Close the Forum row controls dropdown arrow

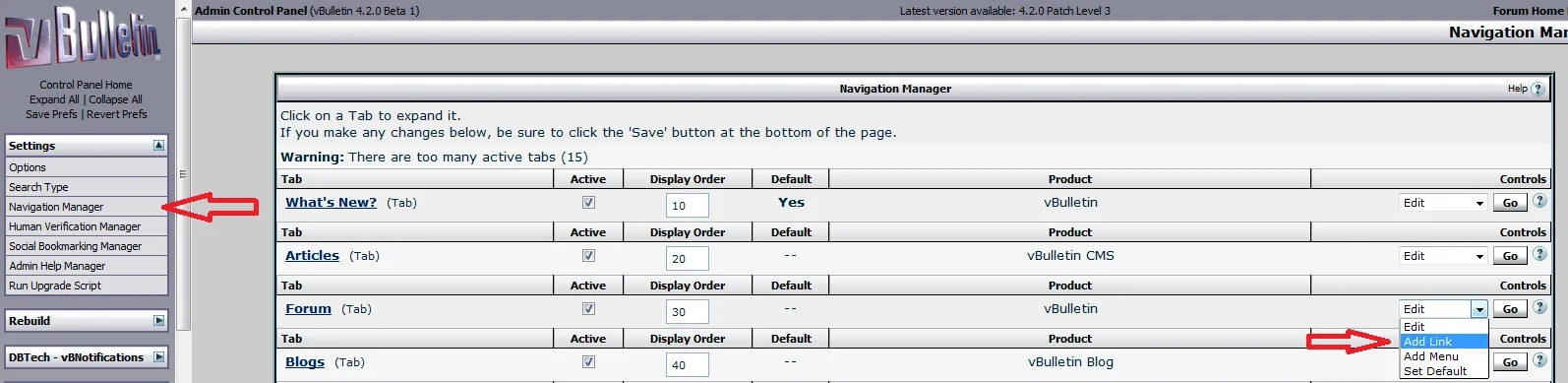pos(1478,309)
